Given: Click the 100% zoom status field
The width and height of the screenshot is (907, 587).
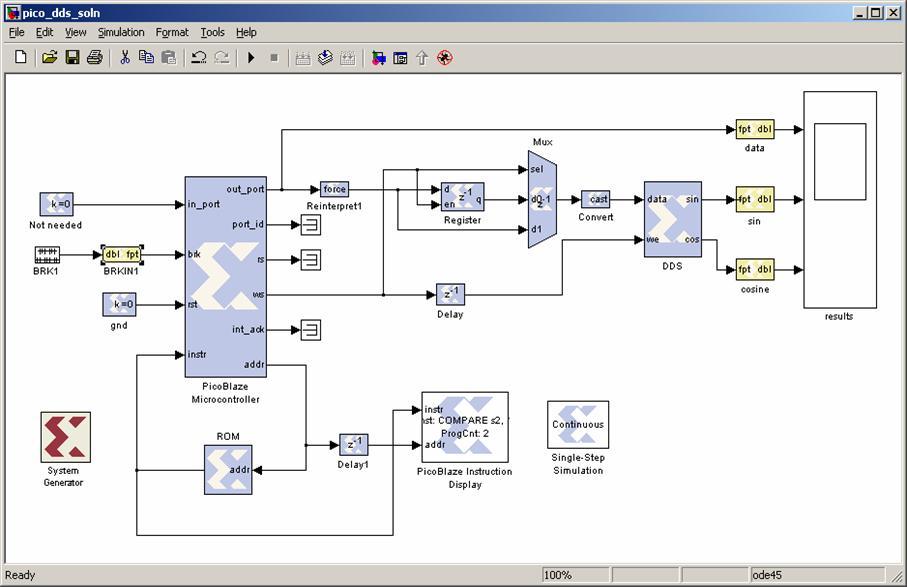Looking at the screenshot, I should 576,575.
